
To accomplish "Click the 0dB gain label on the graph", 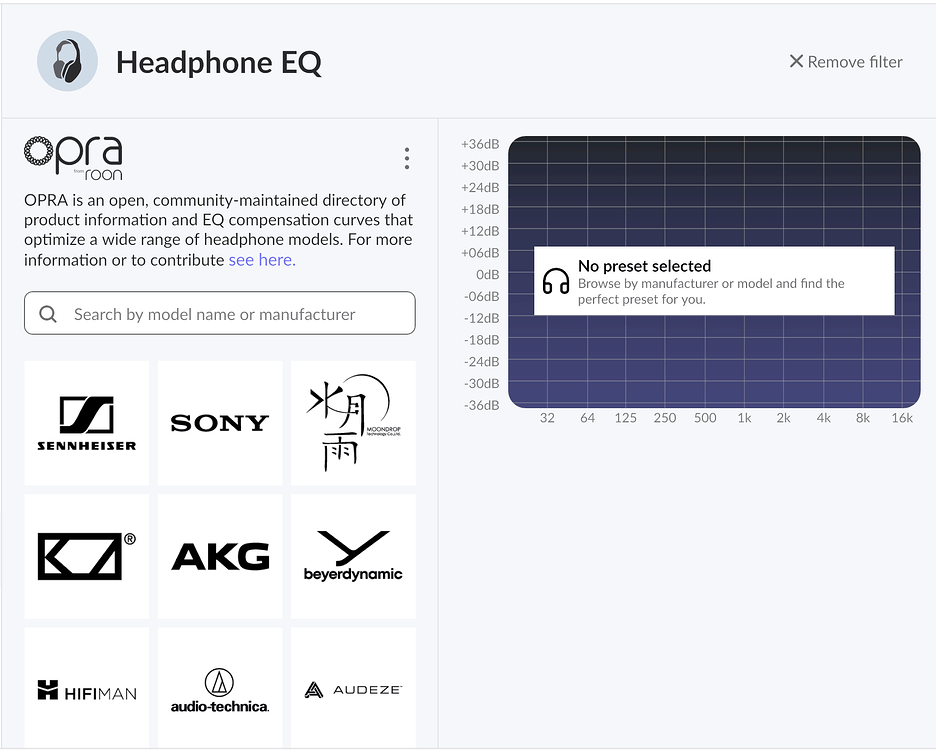I will 487,274.
